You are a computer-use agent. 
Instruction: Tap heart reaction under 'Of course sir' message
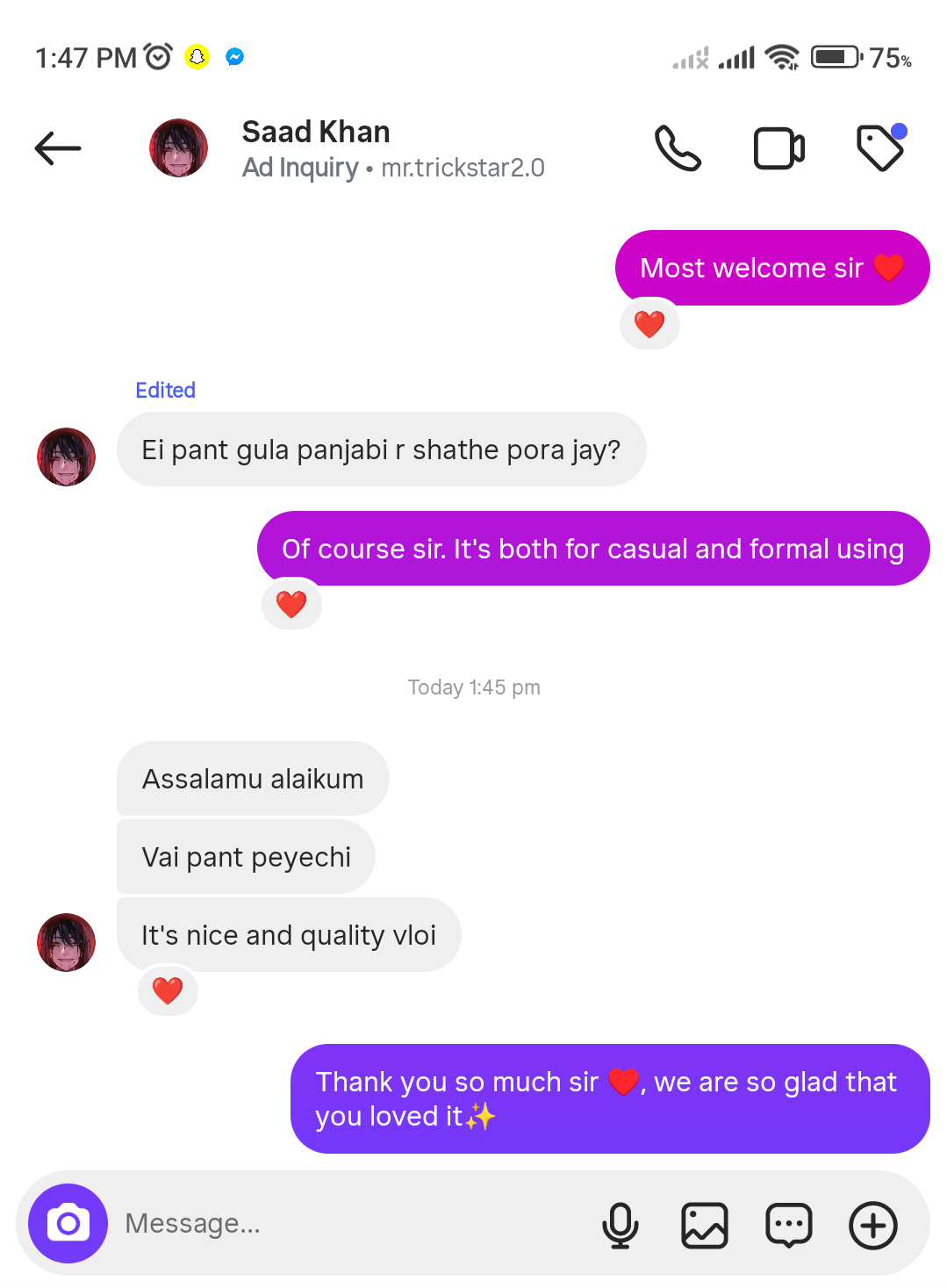(x=291, y=604)
